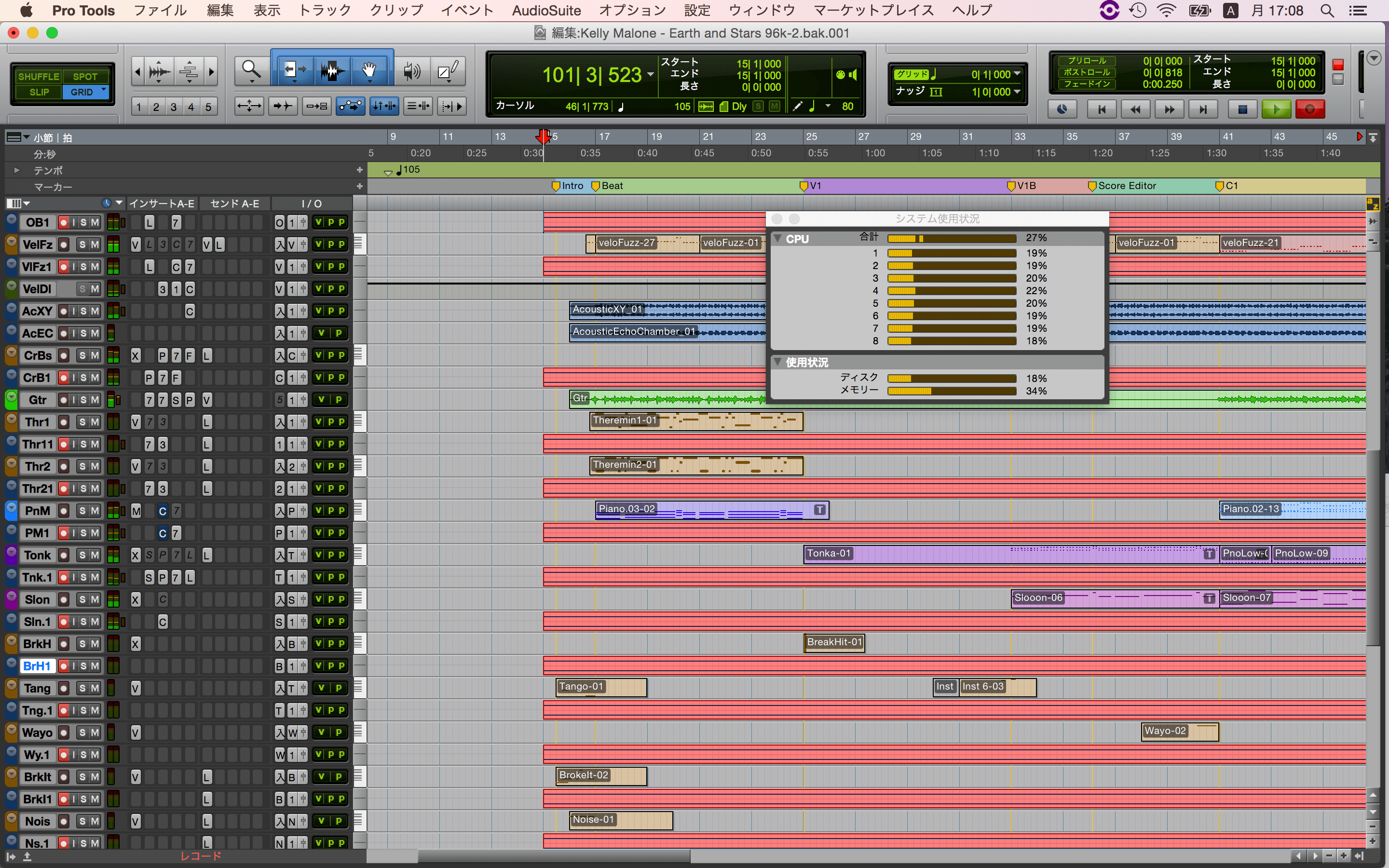Click audio waveform zoom button

159,72
